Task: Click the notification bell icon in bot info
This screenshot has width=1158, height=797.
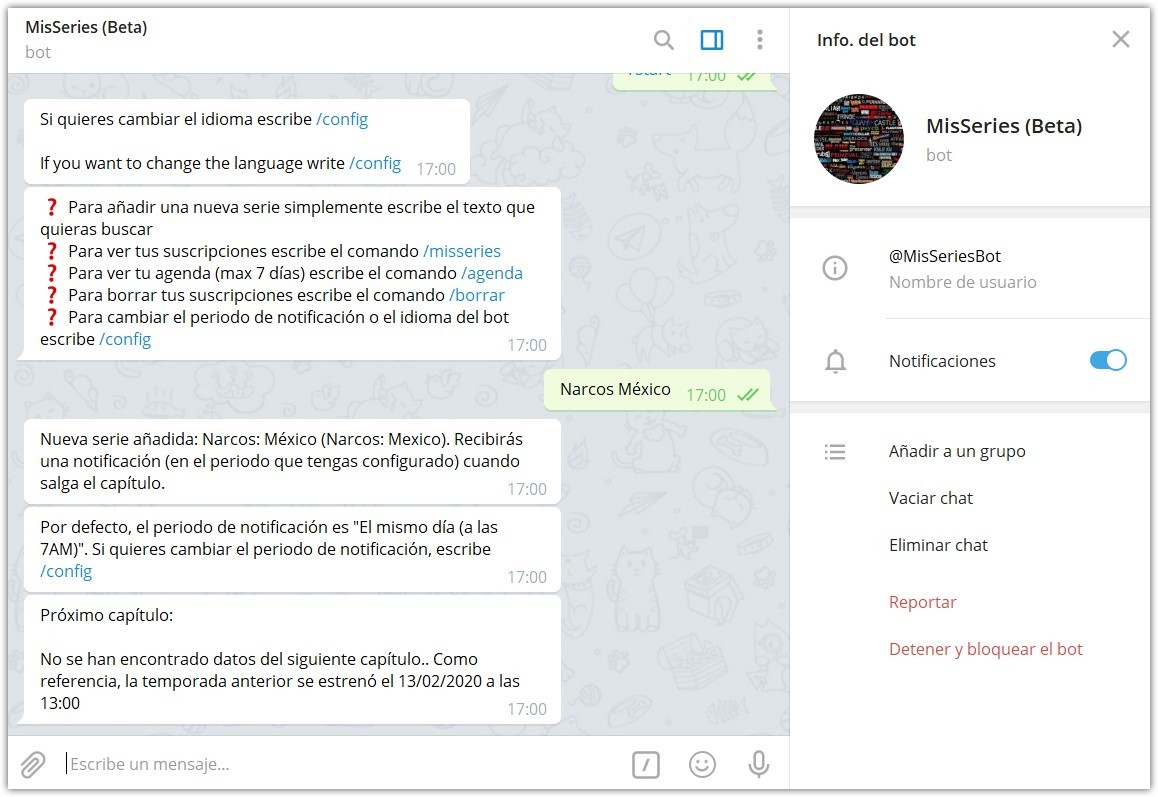Action: pyautogui.click(x=835, y=361)
